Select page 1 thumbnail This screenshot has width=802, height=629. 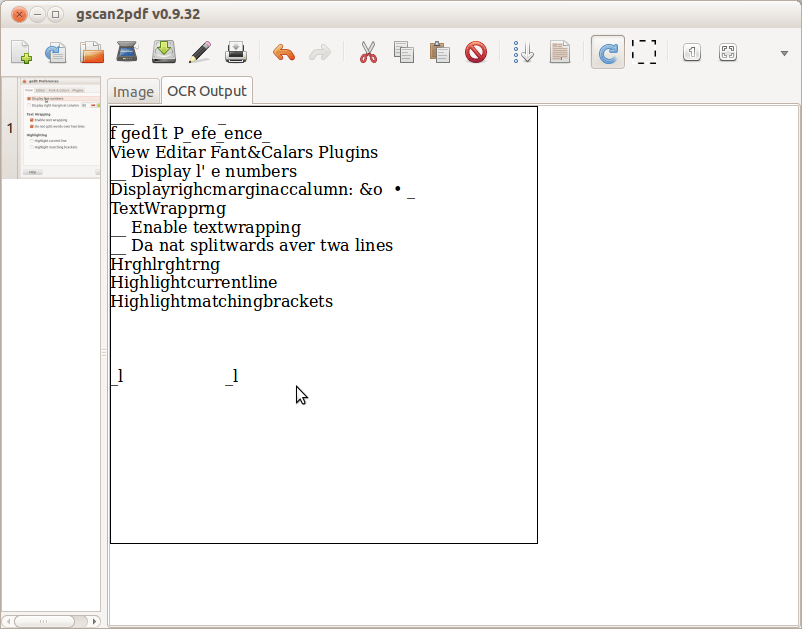pyautogui.click(x=57, y=130)
